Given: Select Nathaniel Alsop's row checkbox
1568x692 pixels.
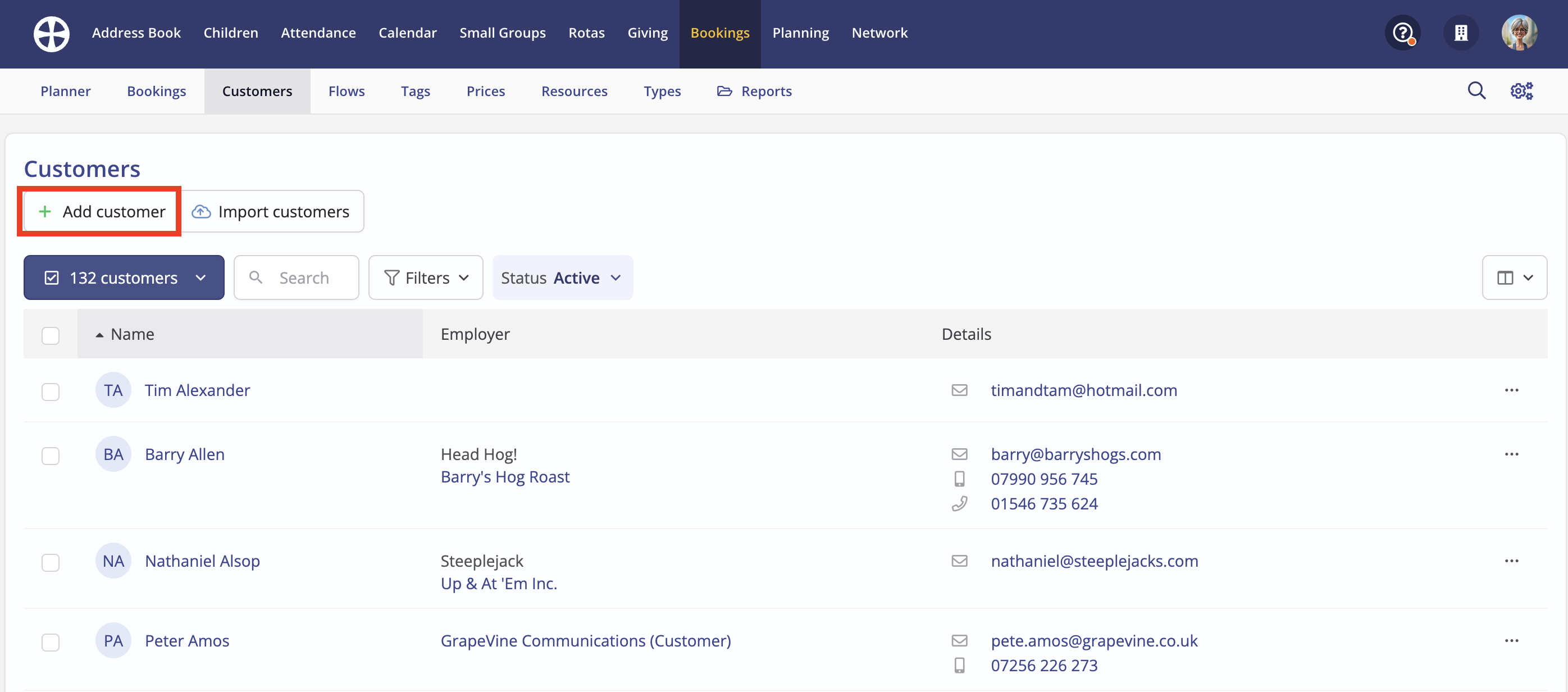Looking at the screenshot, I should [x=51, y=562].
